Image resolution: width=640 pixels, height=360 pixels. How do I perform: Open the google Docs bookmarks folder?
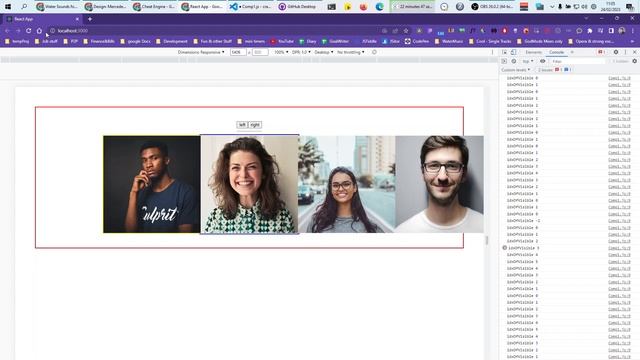pos(136,41)
